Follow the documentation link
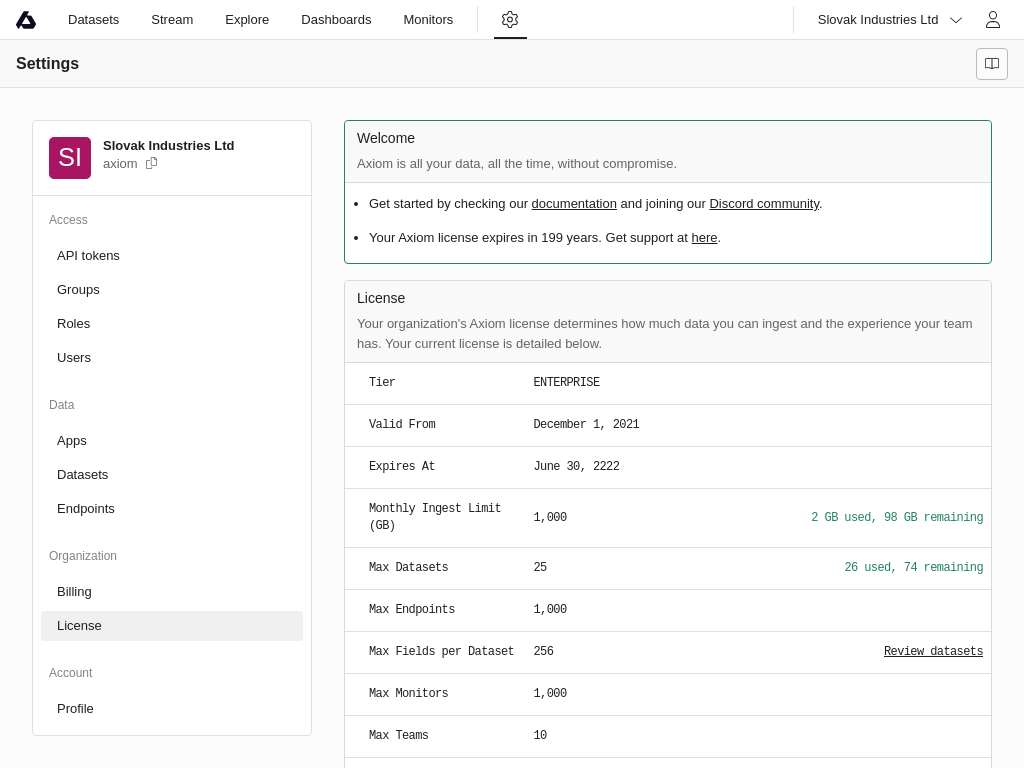The image size is (1024, 768). coord(574,204)
